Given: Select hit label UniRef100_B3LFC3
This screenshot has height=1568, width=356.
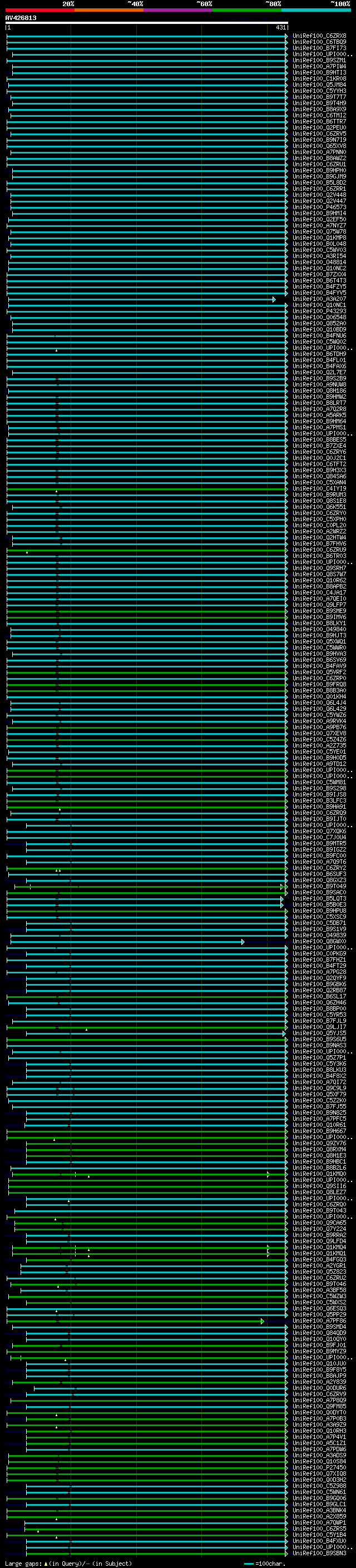Looking at the screenshot, I should click(319, 800).
